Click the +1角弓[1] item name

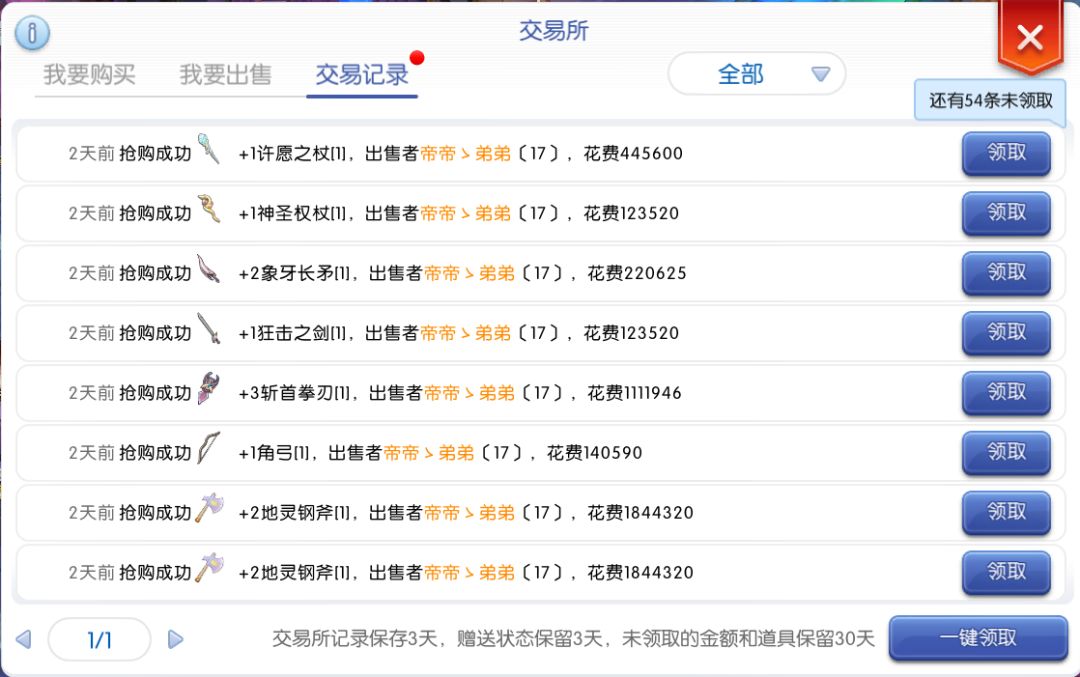tap(274, 452)
